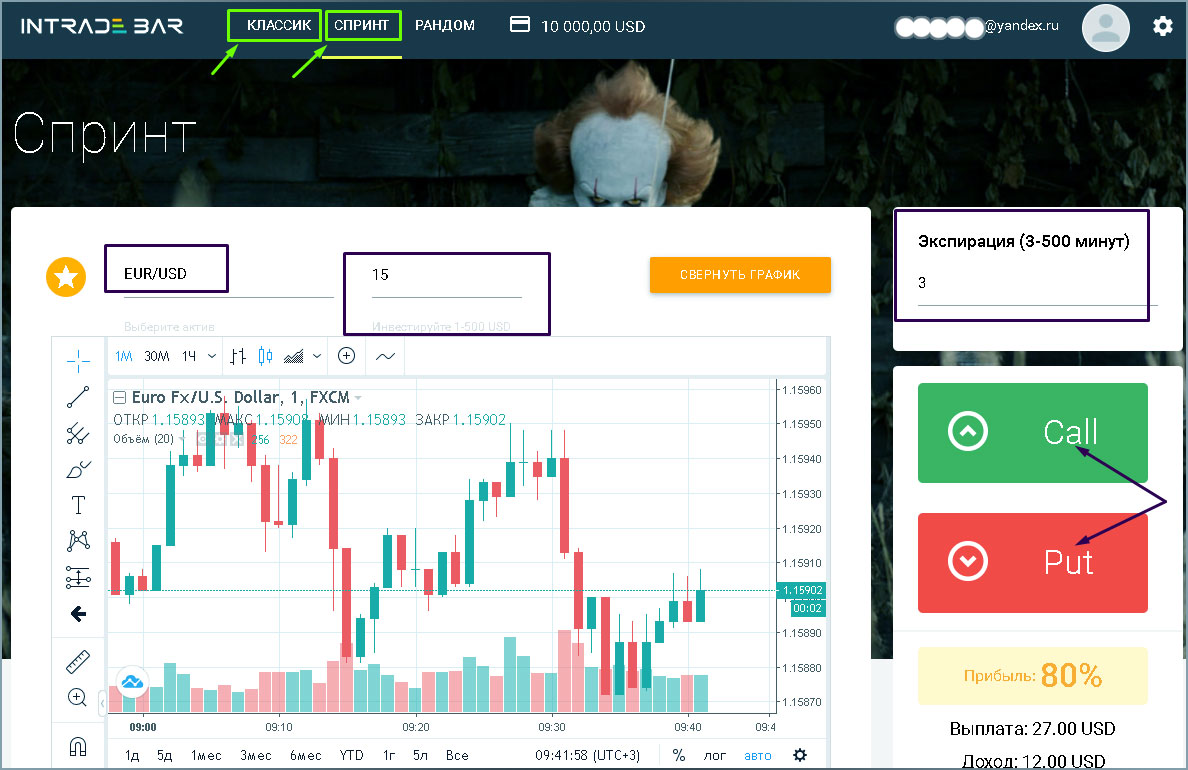Screen dimensions: 1188x770
Task: Select the text annotation tool
Action: coord(78,505)
